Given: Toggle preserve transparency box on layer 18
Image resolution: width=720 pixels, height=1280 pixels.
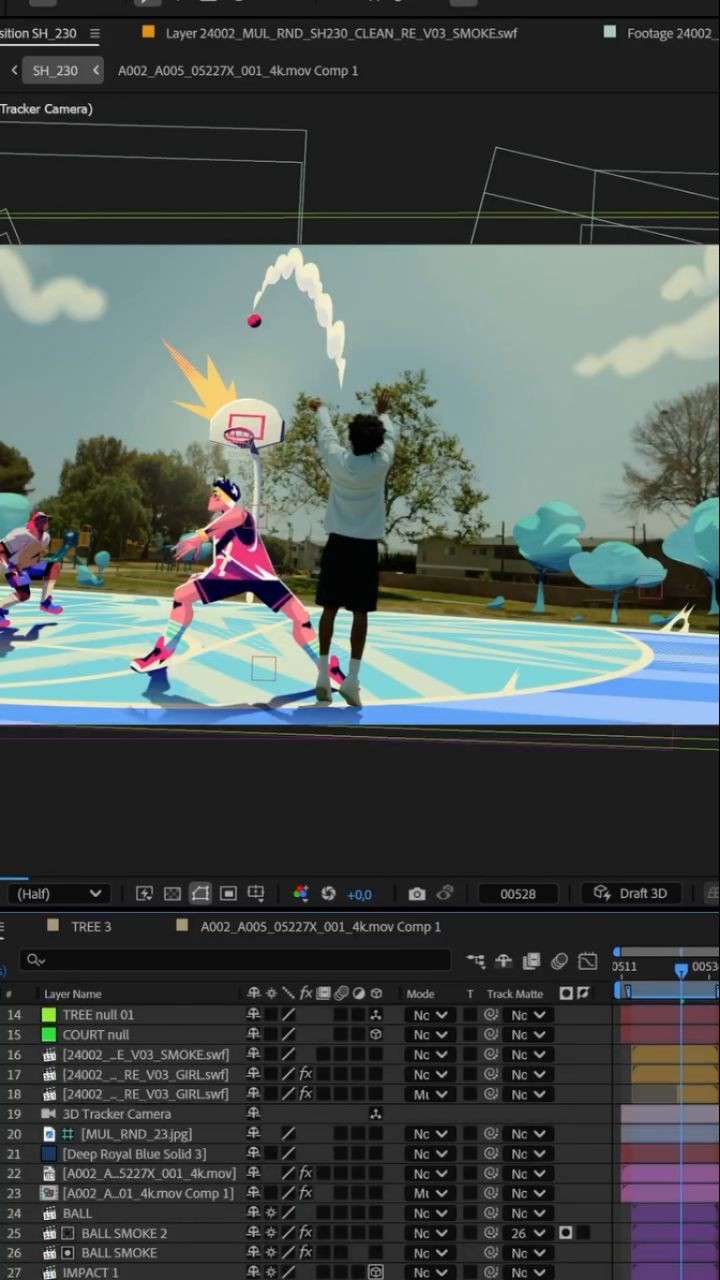Looking at the screenshot, I should 469,1094.
